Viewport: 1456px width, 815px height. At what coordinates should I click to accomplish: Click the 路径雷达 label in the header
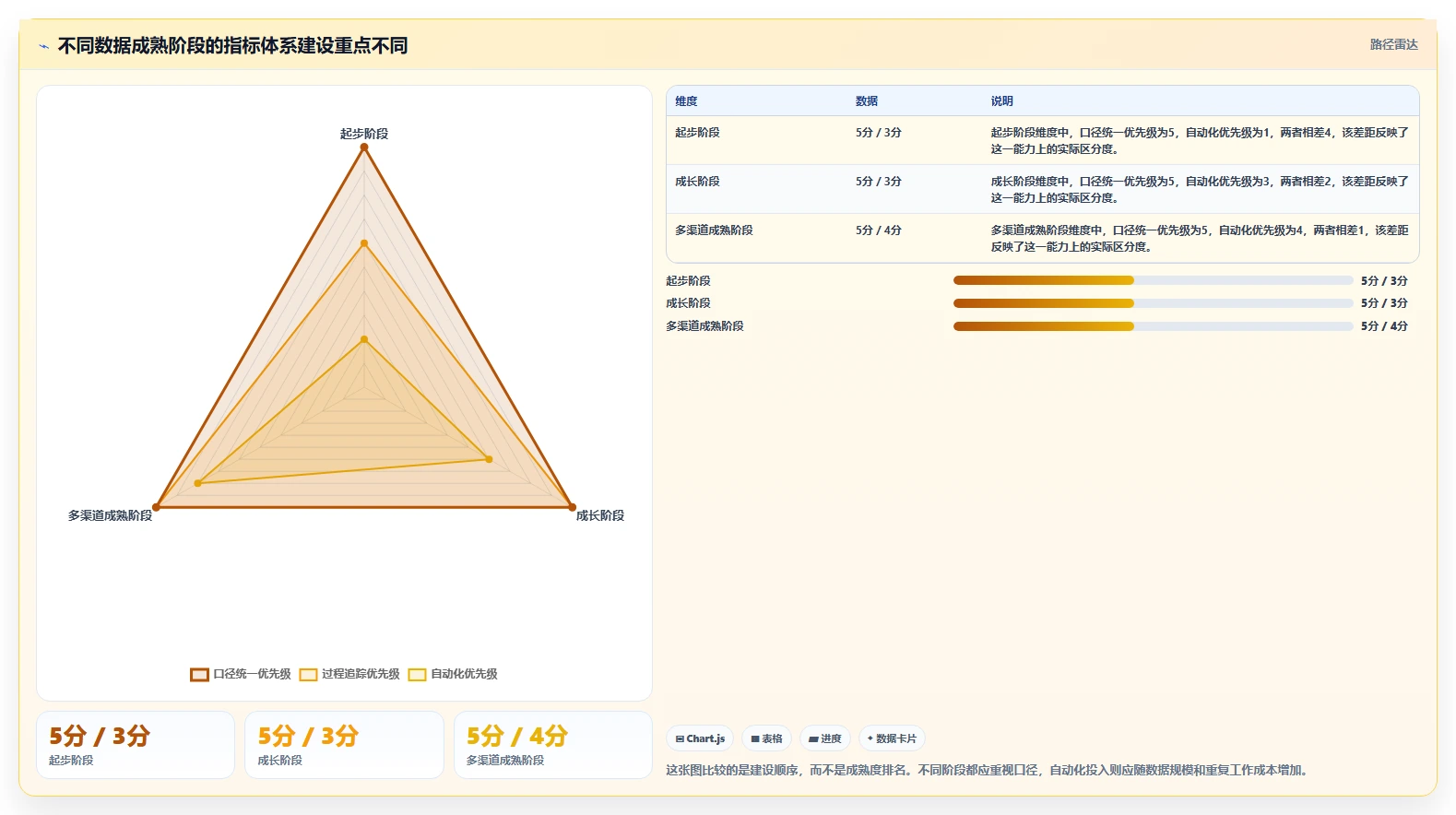(x=1393, y=44)
